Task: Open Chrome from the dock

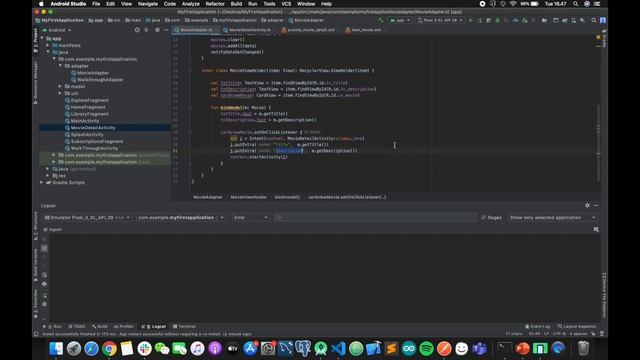Action: click(x=109, y=349)
